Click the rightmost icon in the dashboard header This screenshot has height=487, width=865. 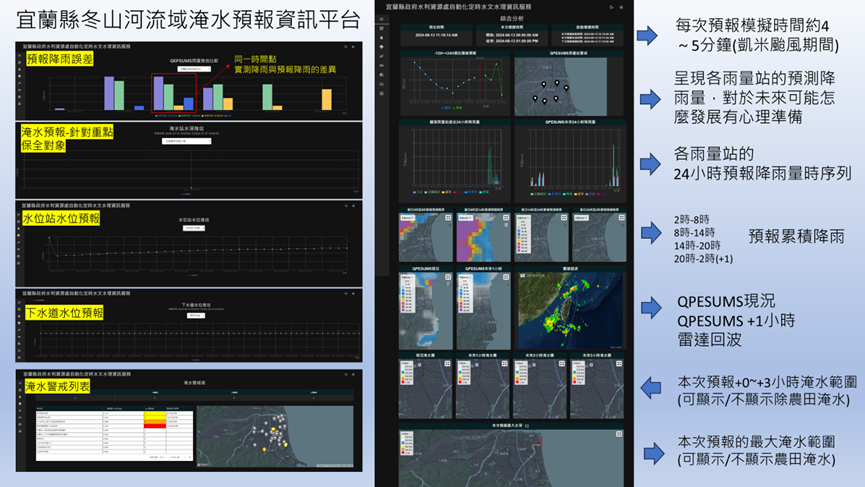(x=621, y=7)
